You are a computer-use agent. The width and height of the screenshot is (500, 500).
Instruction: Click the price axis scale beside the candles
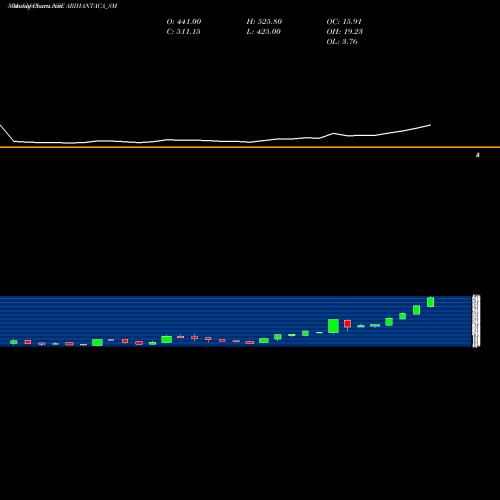pos(476,321)
